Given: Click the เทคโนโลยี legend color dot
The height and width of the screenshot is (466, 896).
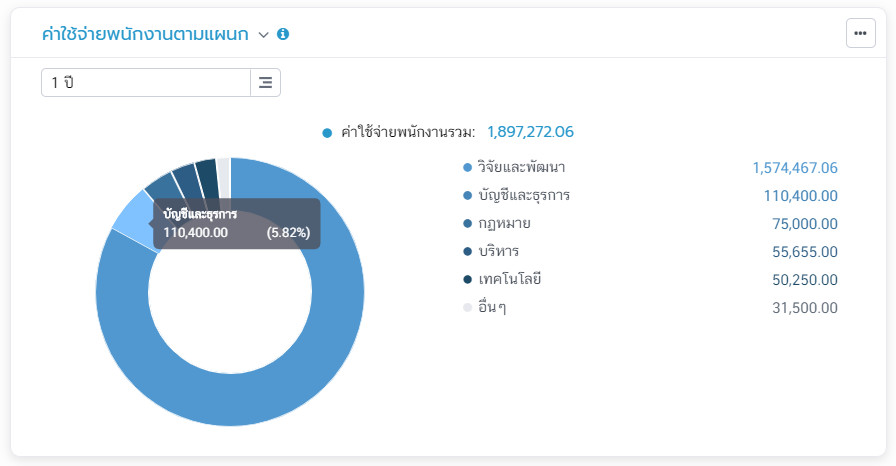Looking at the screenshot, I should [x=467, y=280].
